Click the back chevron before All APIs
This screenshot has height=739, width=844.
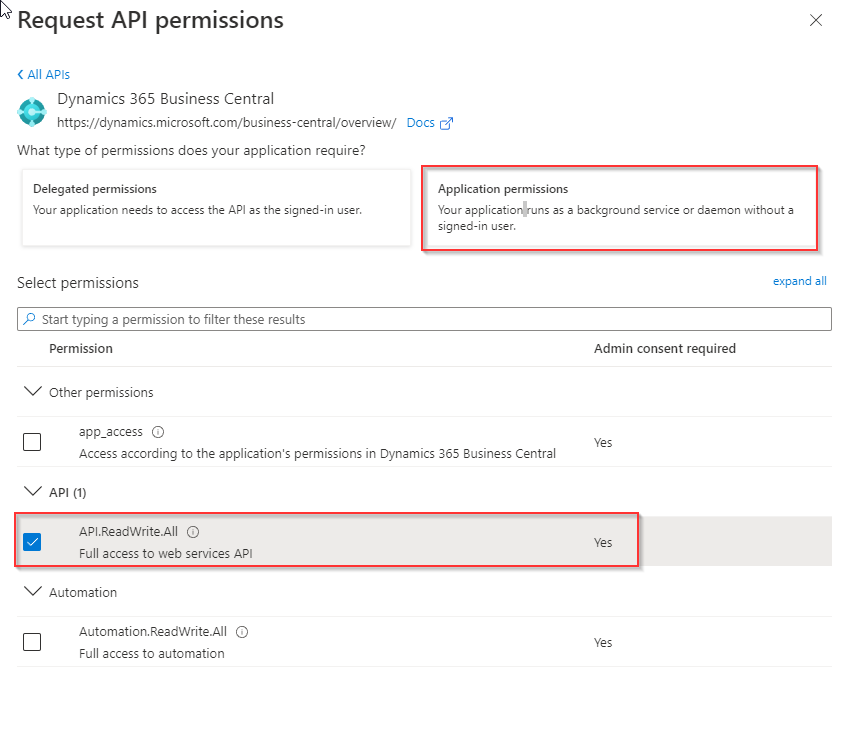click(x=21, y=75)
